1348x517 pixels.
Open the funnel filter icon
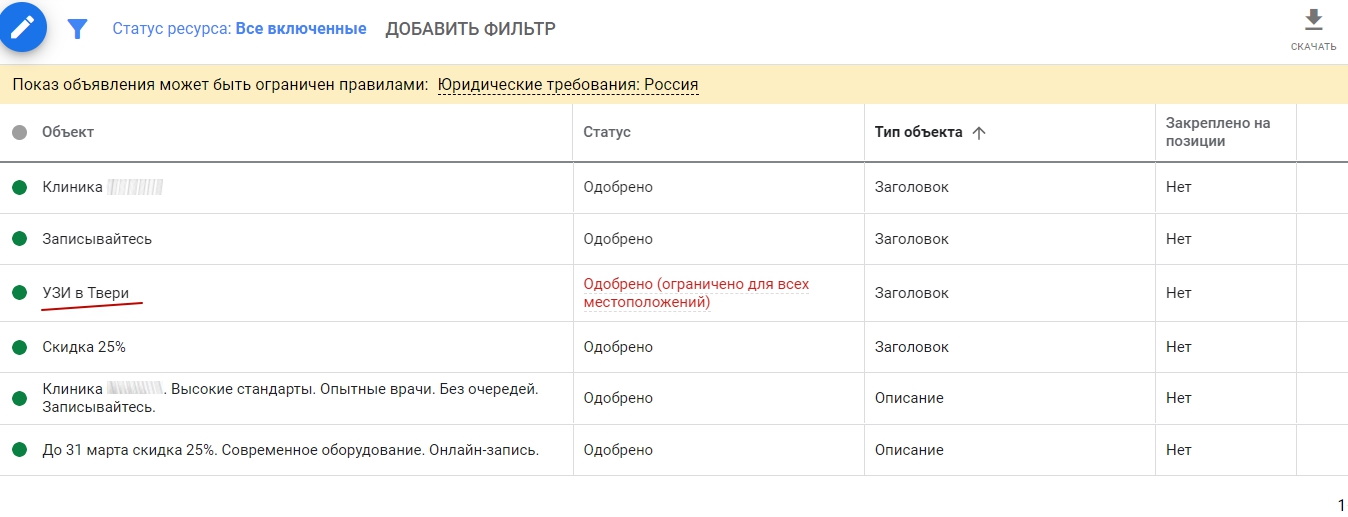pyautogui.click(x=77, y=29)
